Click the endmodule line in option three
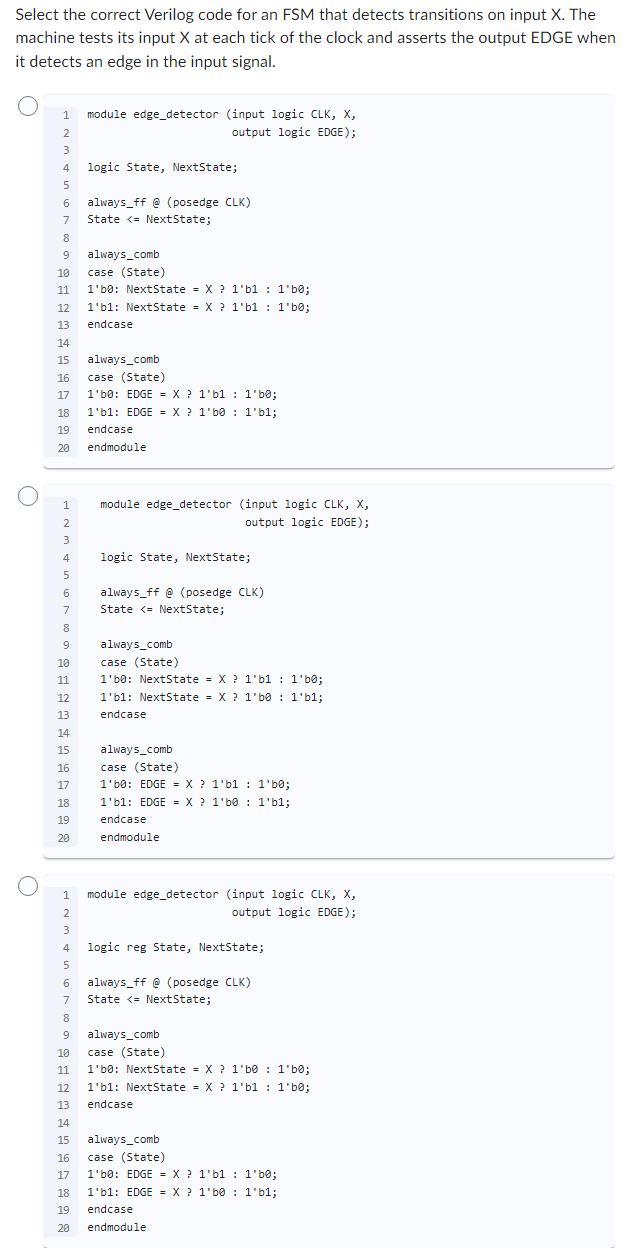The height and width of the screenshot is (1248, 638). pyautogui.click(x=115, y=1227)
